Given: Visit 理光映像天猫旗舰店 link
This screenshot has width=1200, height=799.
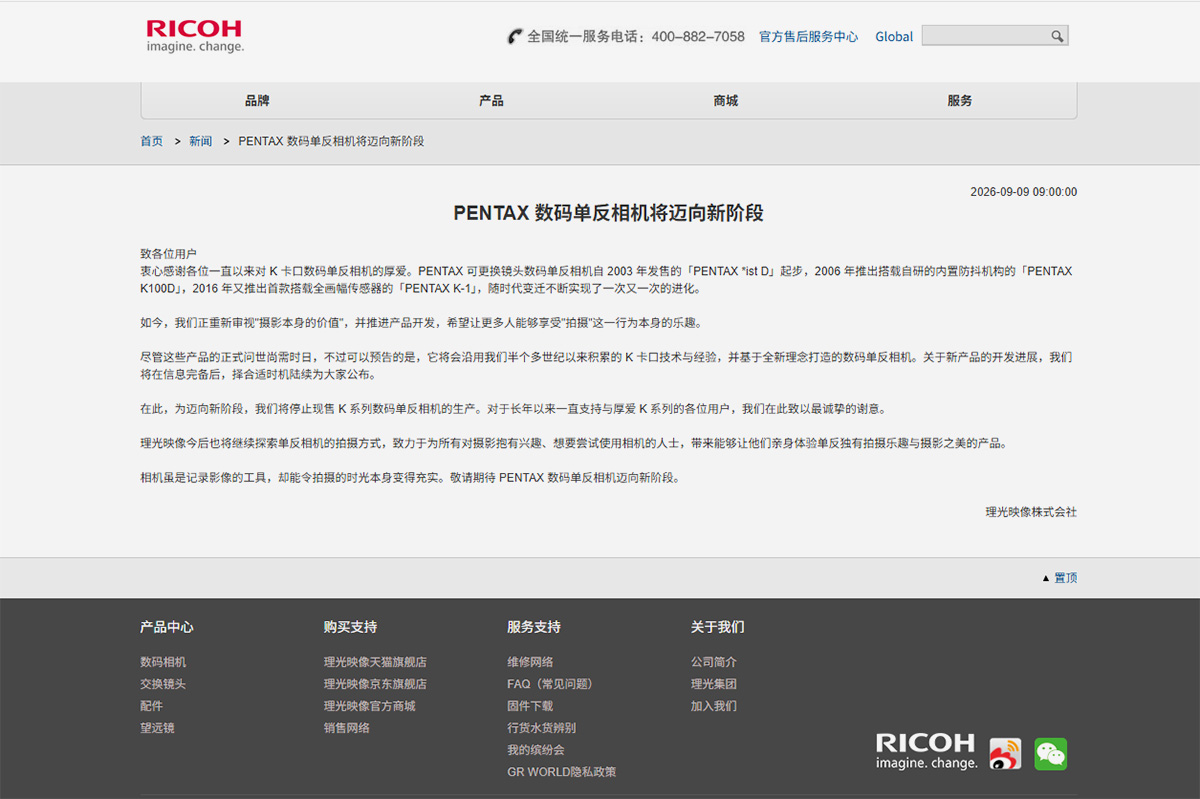Looking at the screenshot, I should click(x=375, y=662).
